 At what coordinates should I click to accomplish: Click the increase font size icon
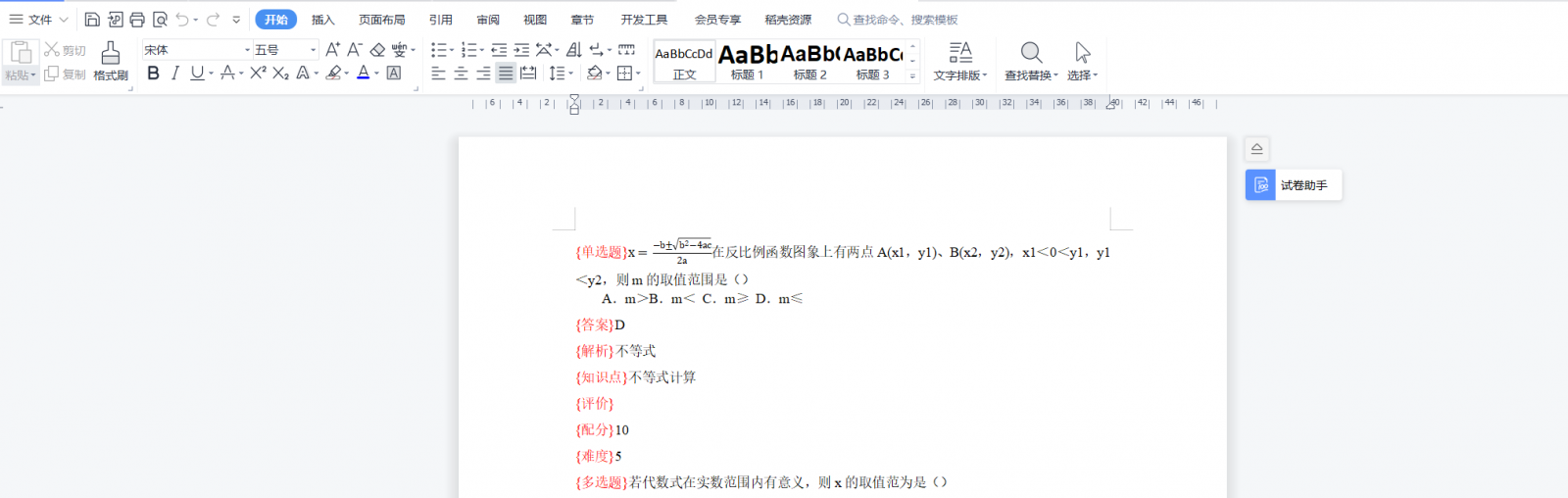pos(332,50)
